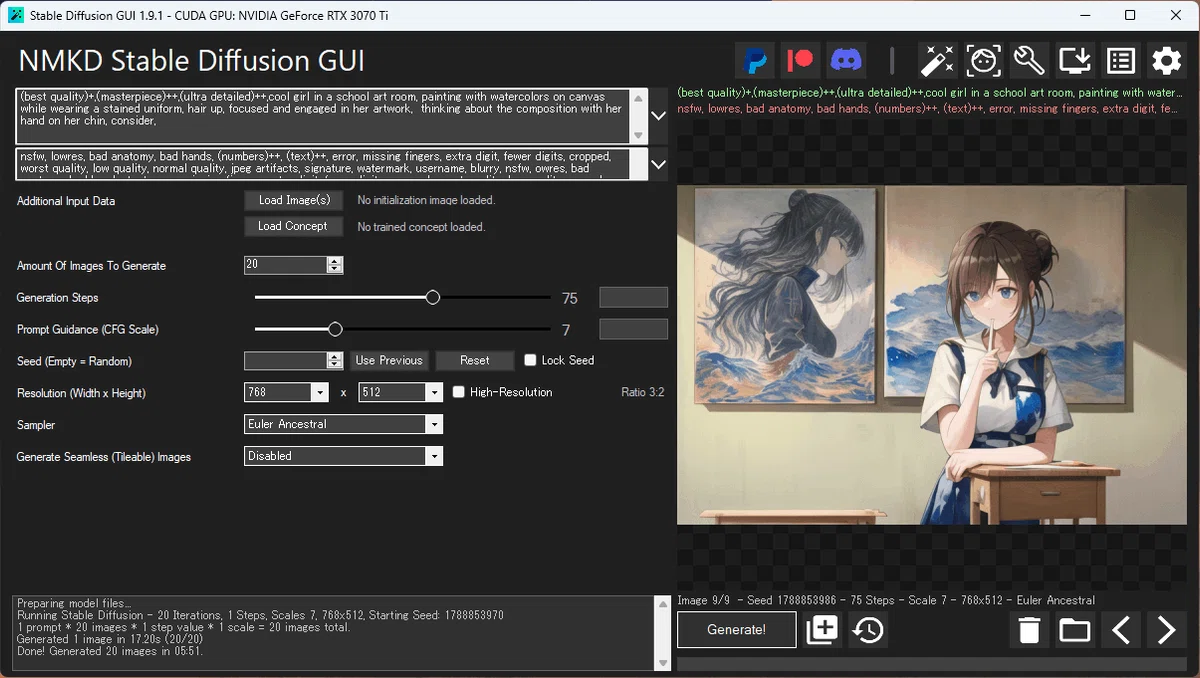Show the next generated image
This screenshot has height=678, width=1200.
point(1167,630)
